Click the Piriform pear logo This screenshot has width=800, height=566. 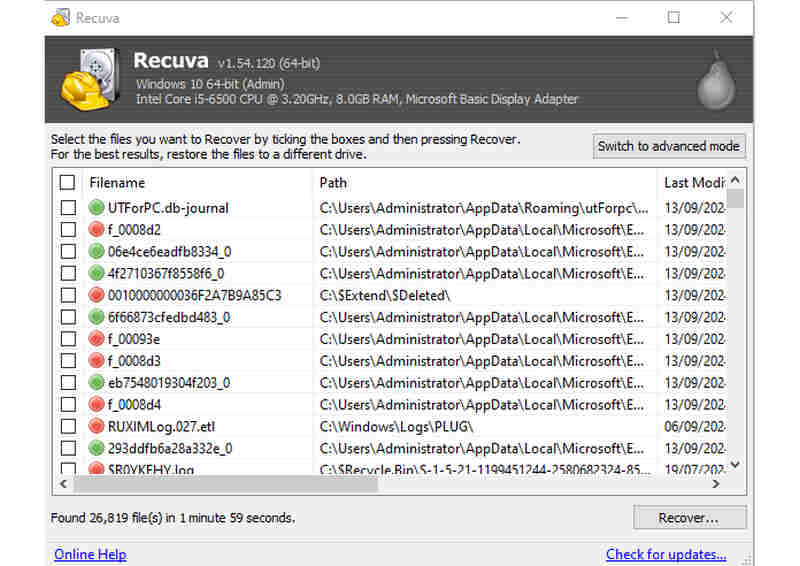click(716, 81)
